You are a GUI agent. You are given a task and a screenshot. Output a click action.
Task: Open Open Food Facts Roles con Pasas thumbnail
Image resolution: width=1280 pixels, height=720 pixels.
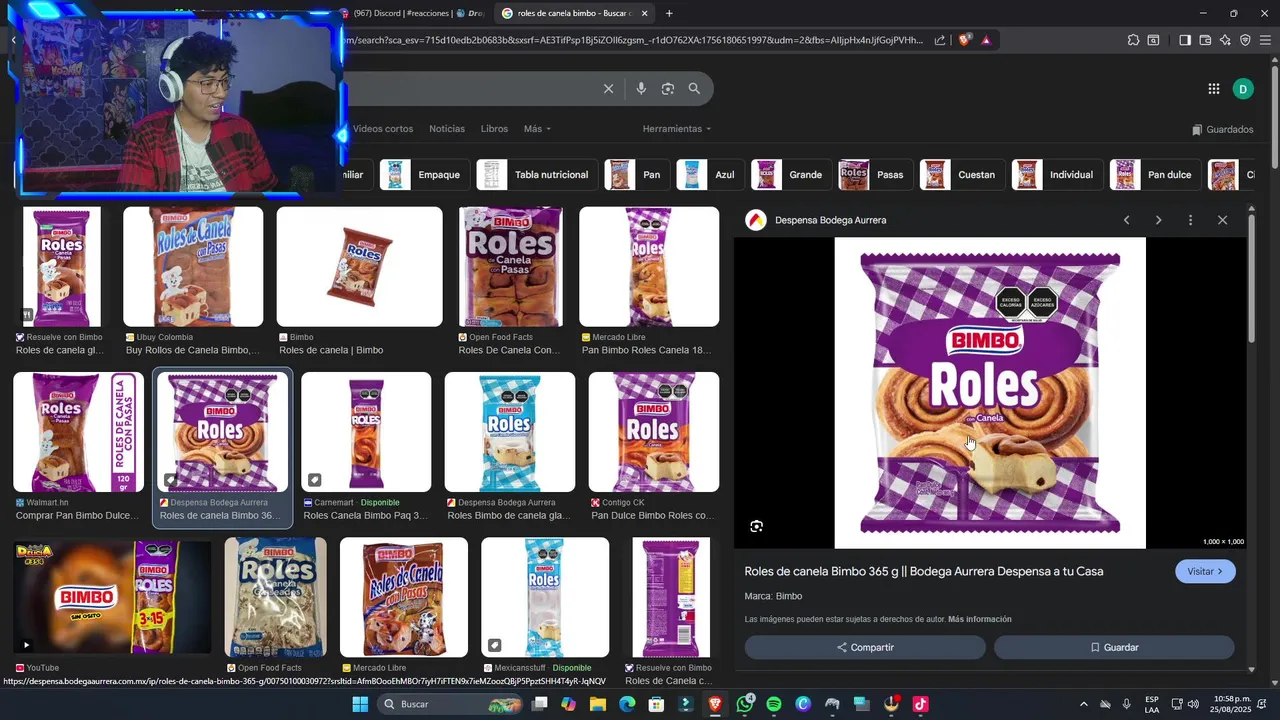click(x=511, y=267)
